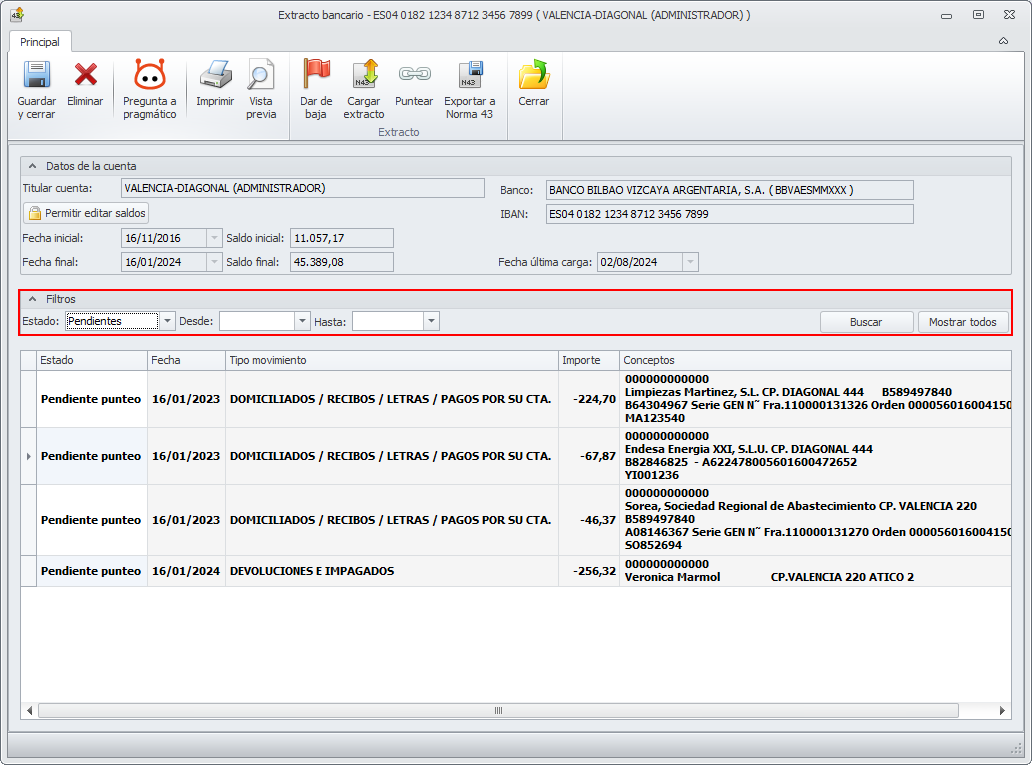The image size is (1032, 765).
Task: Open the Estado filter dropdown
Action: click(x=167, y=321)
